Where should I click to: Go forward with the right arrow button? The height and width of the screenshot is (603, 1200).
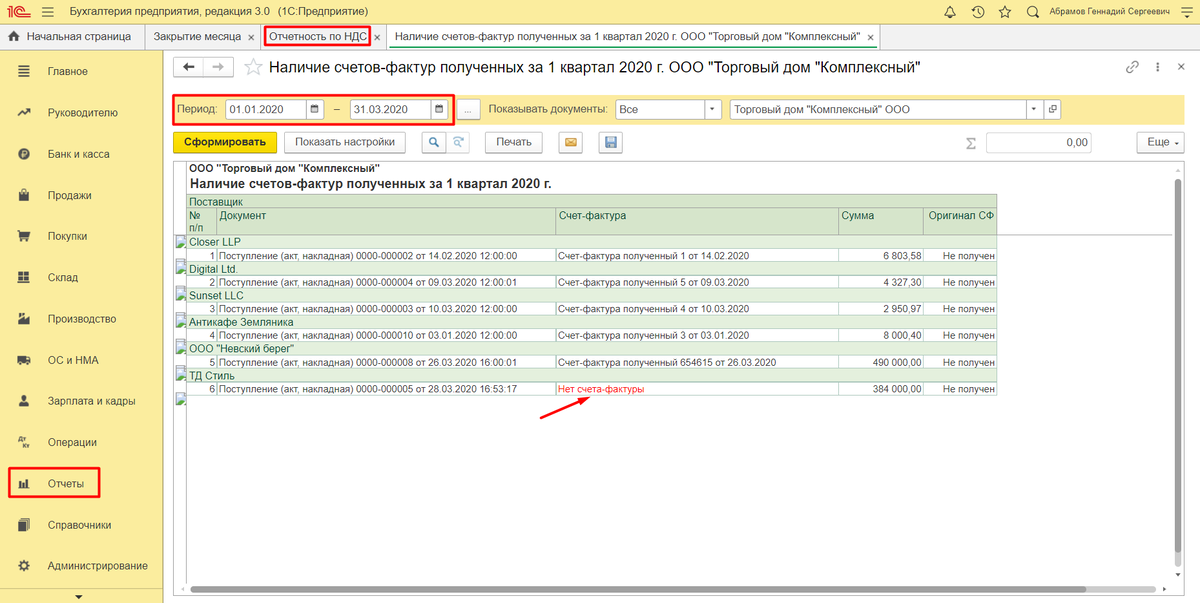[220, 67]
